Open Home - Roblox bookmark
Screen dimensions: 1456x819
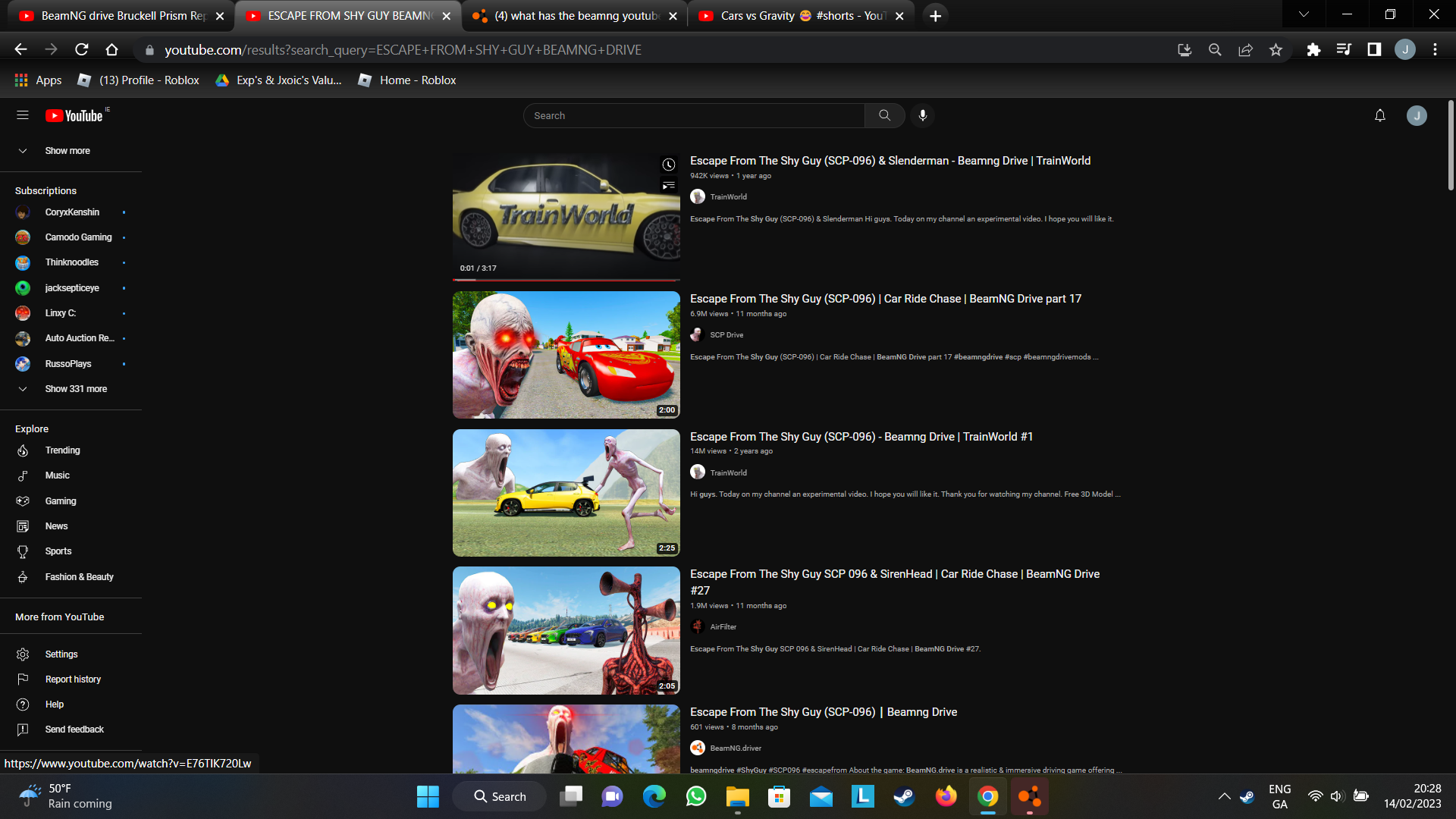click(407, 80)
